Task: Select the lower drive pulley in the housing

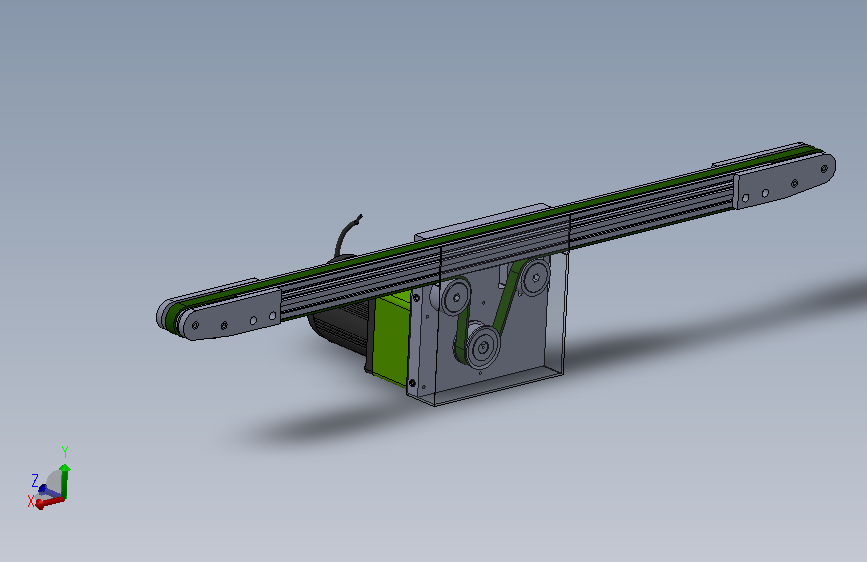Action: [x=483, y=347]
